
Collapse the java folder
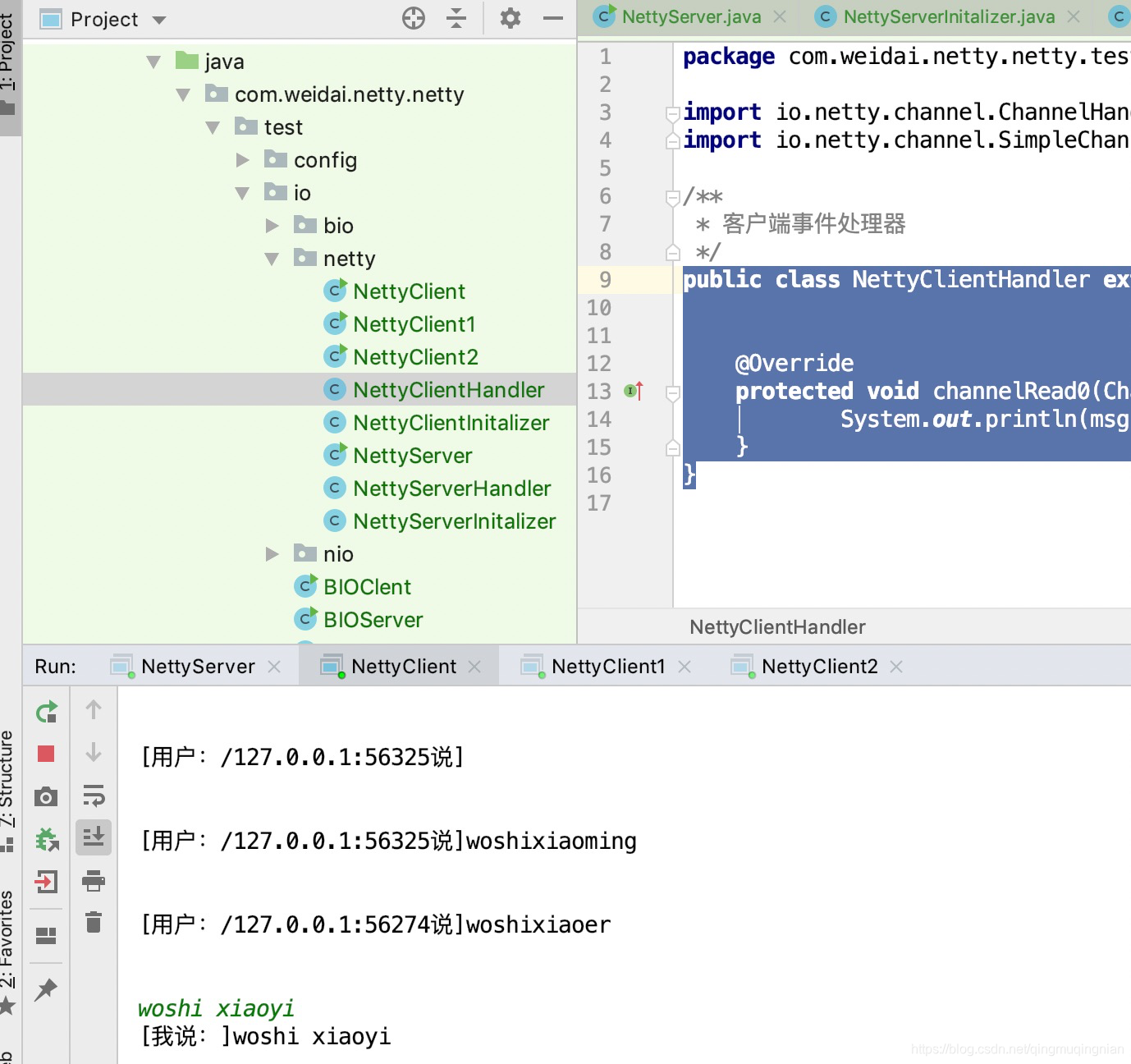point(153,62)
